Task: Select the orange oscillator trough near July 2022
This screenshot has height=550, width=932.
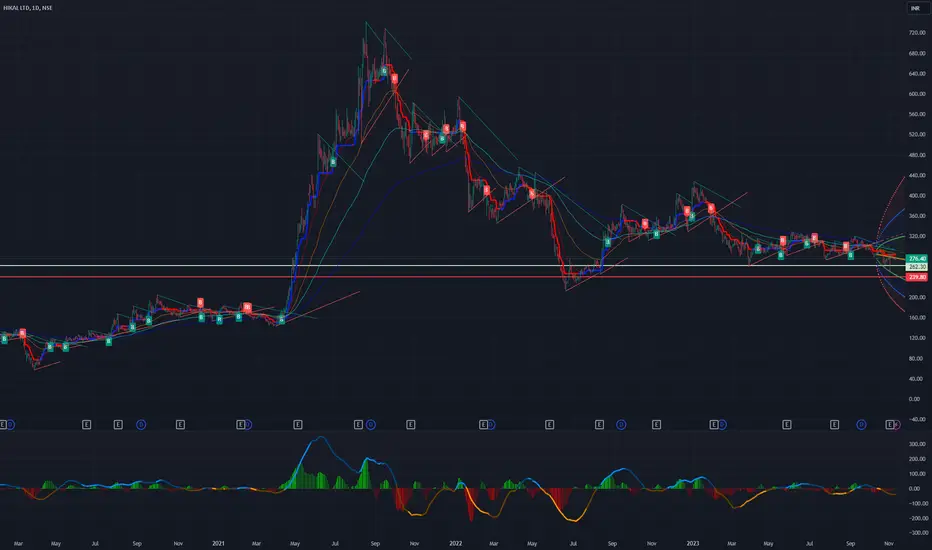Action: click(x=574, y=521)
